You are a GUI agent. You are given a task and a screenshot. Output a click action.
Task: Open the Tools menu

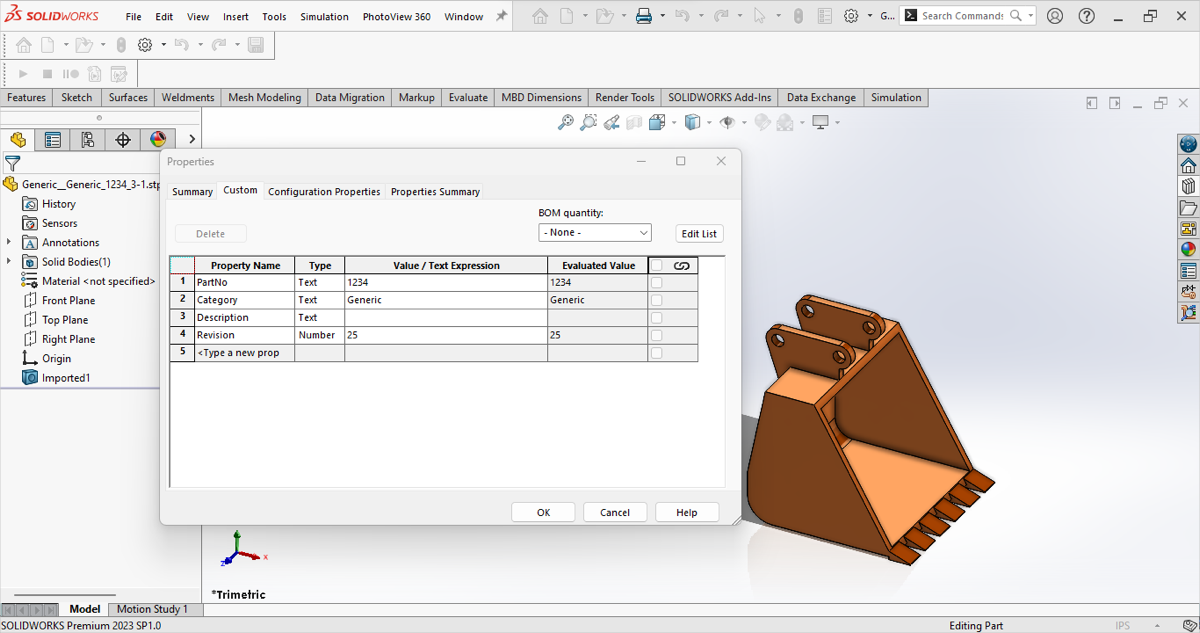[x=274, y=17]
